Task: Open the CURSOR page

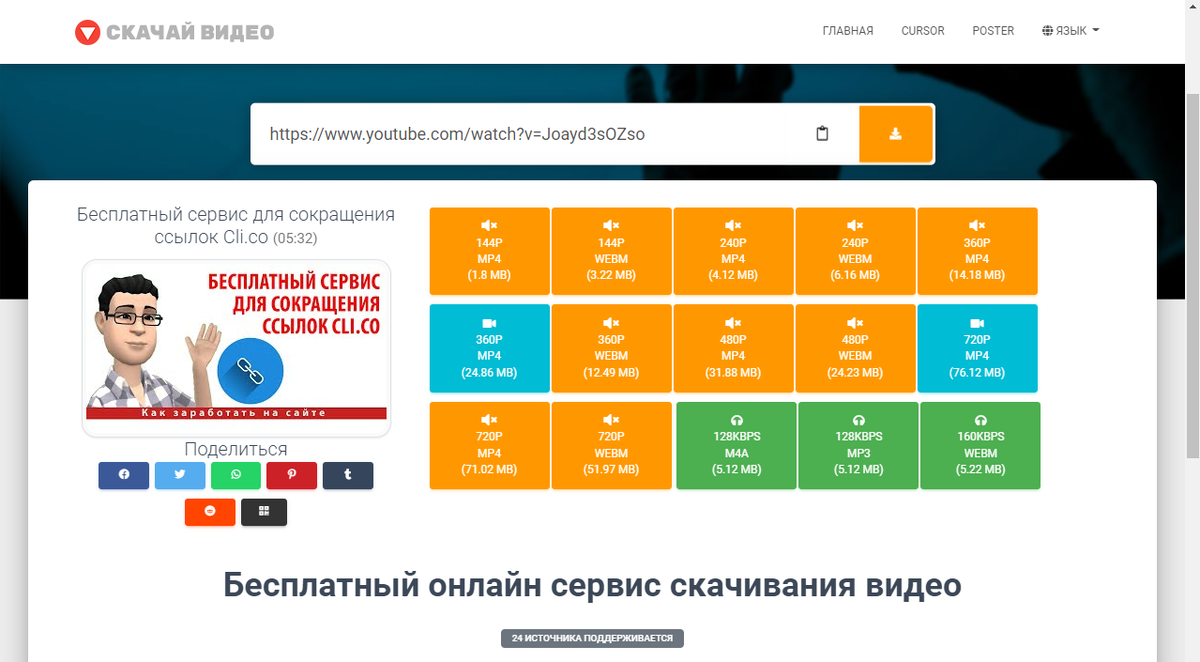Action: coord(922,31)
